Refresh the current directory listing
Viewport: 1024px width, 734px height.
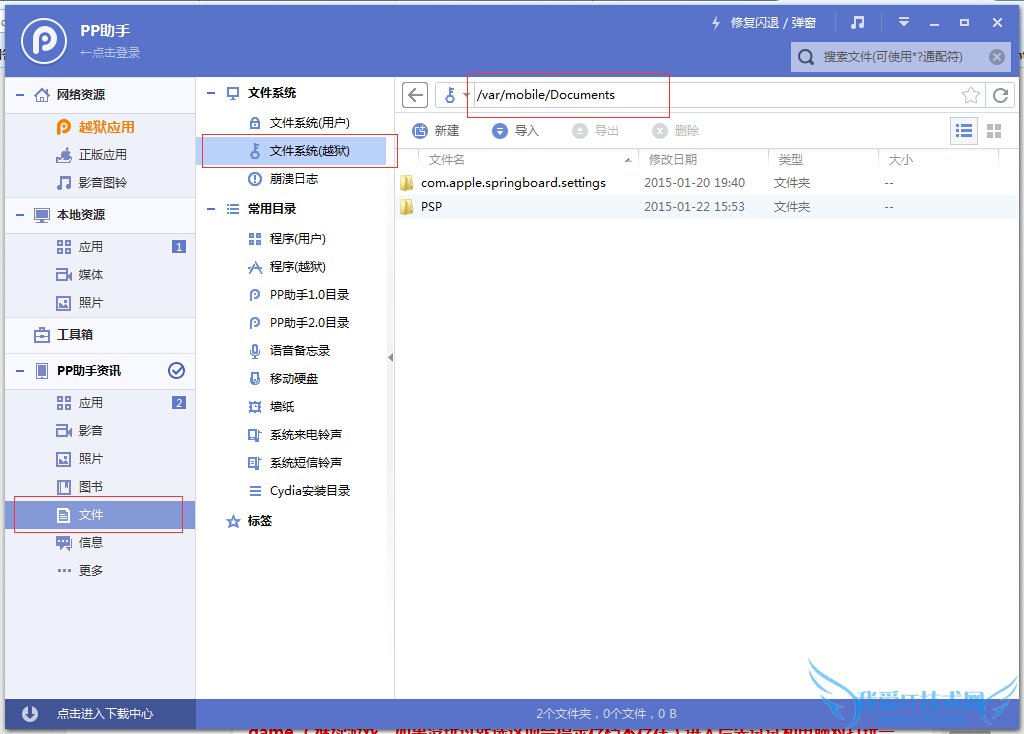click(1001, 94)
